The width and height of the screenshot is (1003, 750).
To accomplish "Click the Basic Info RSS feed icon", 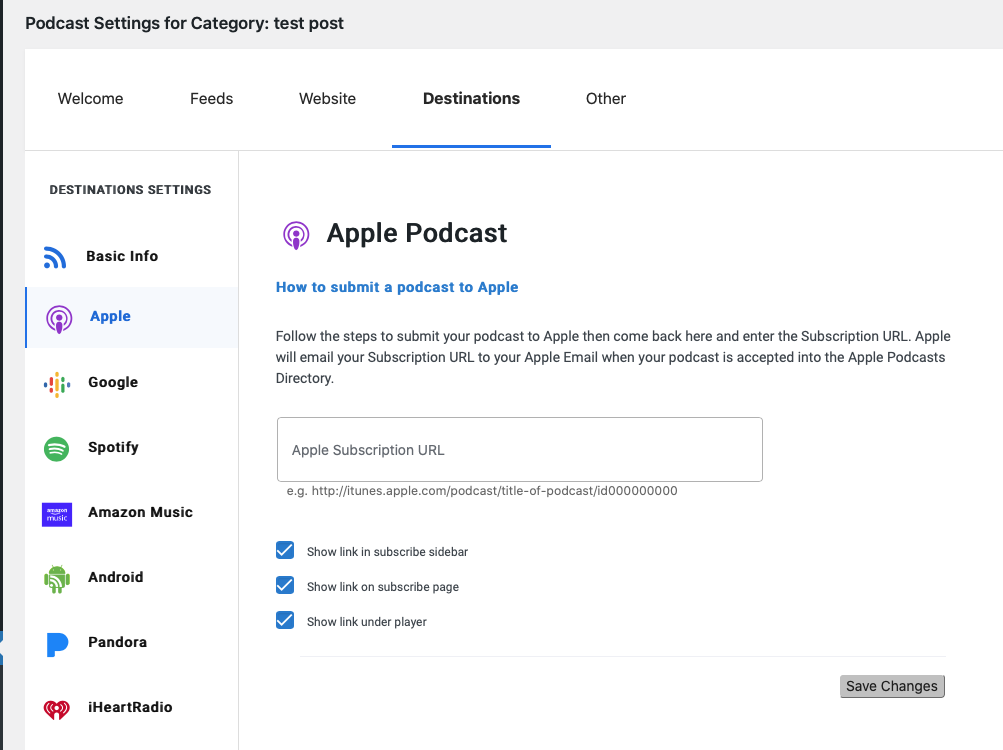I will click(x=55, y=257).
